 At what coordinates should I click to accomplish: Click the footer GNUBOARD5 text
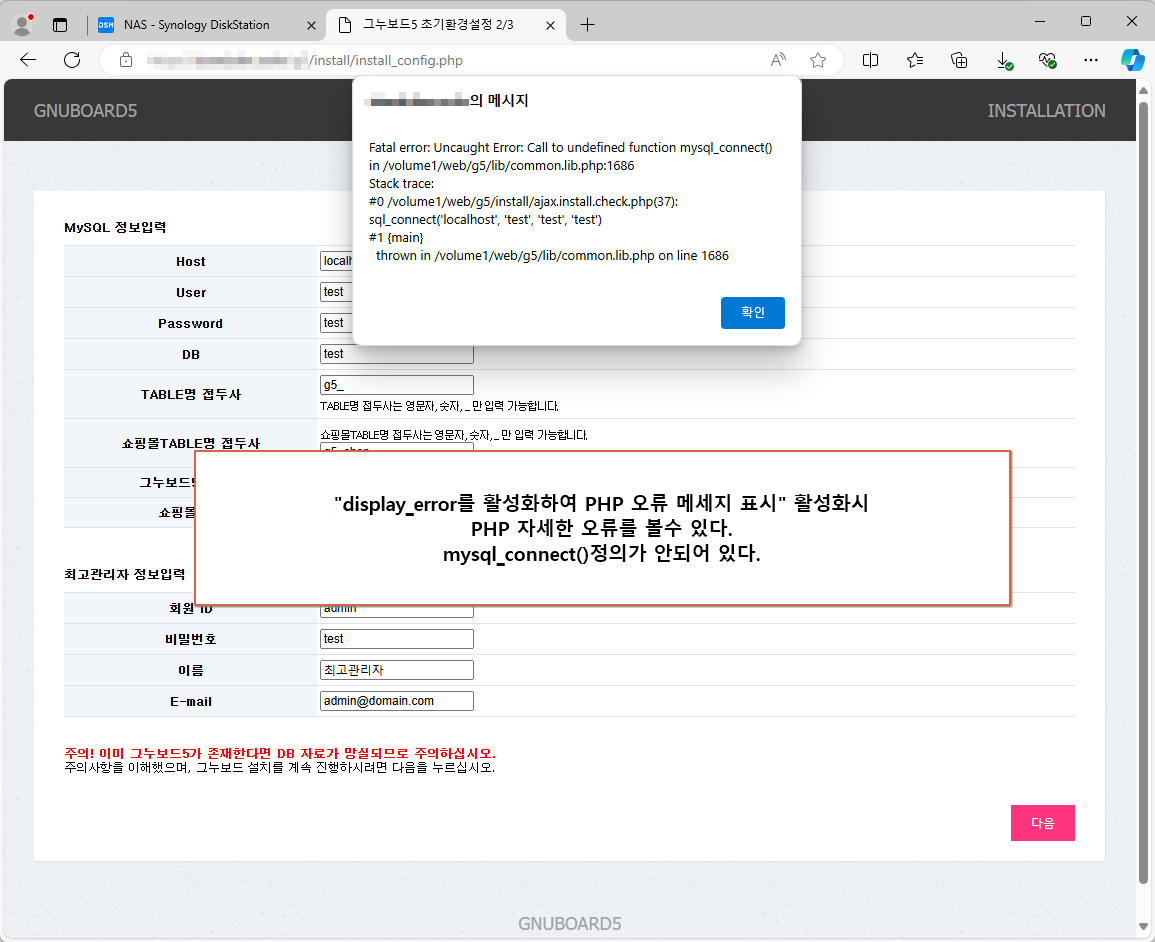point(569,924)
